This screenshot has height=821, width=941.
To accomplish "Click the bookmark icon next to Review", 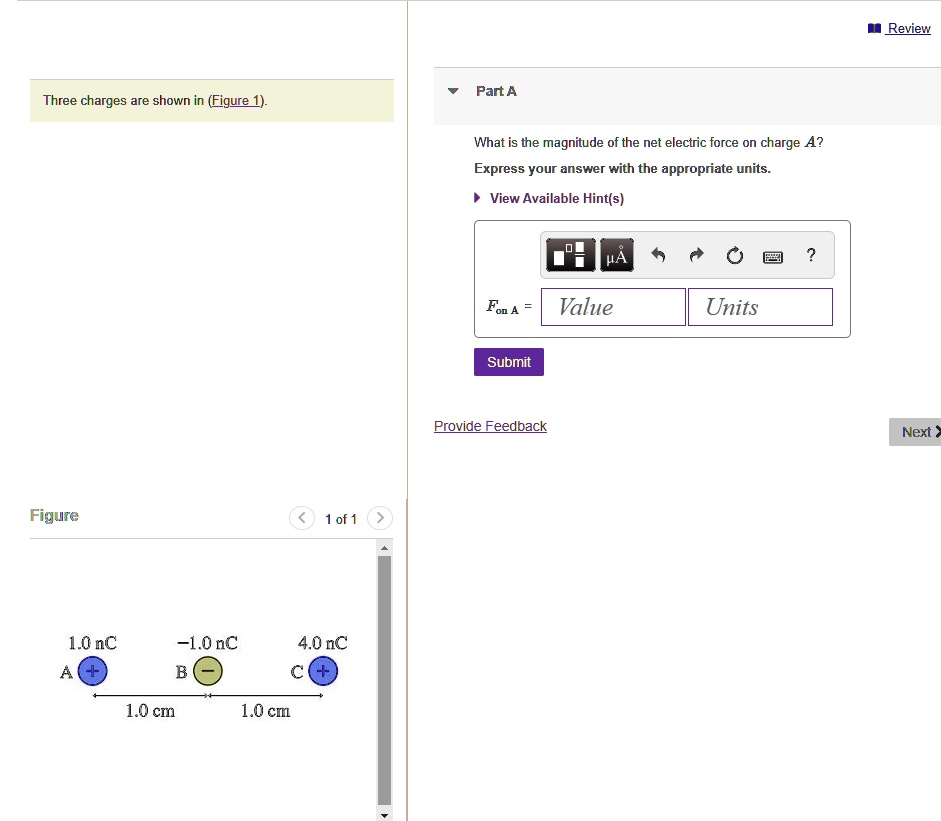I will 873,27.
